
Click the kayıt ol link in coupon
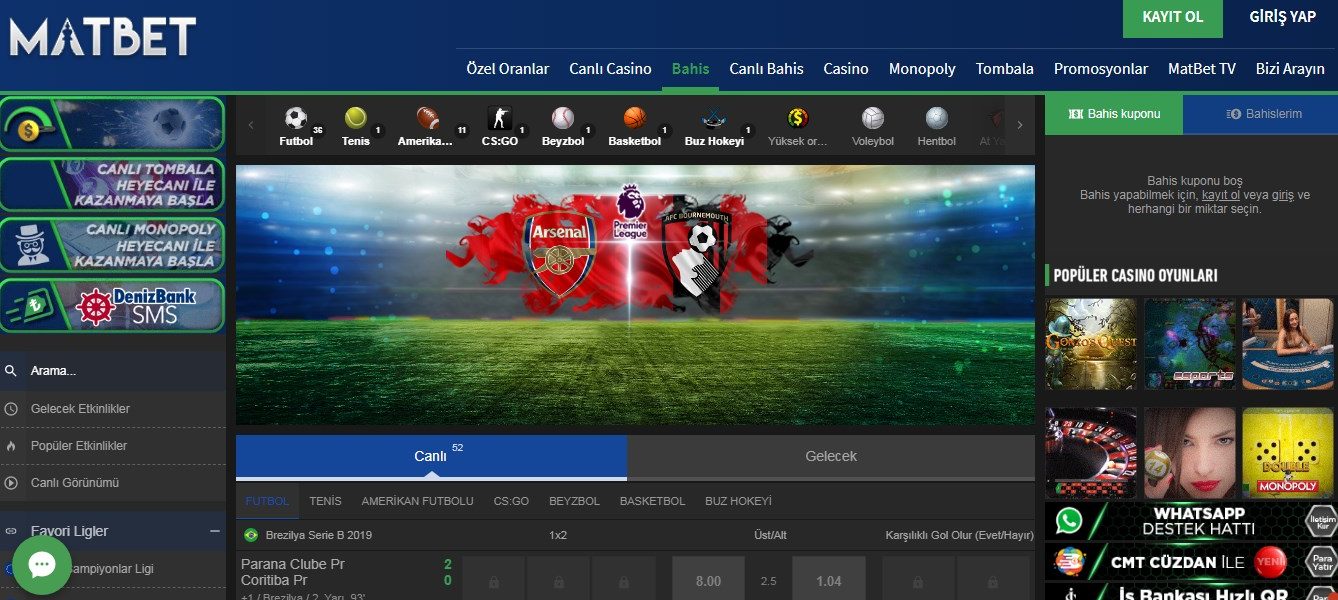click(1221, 195)
